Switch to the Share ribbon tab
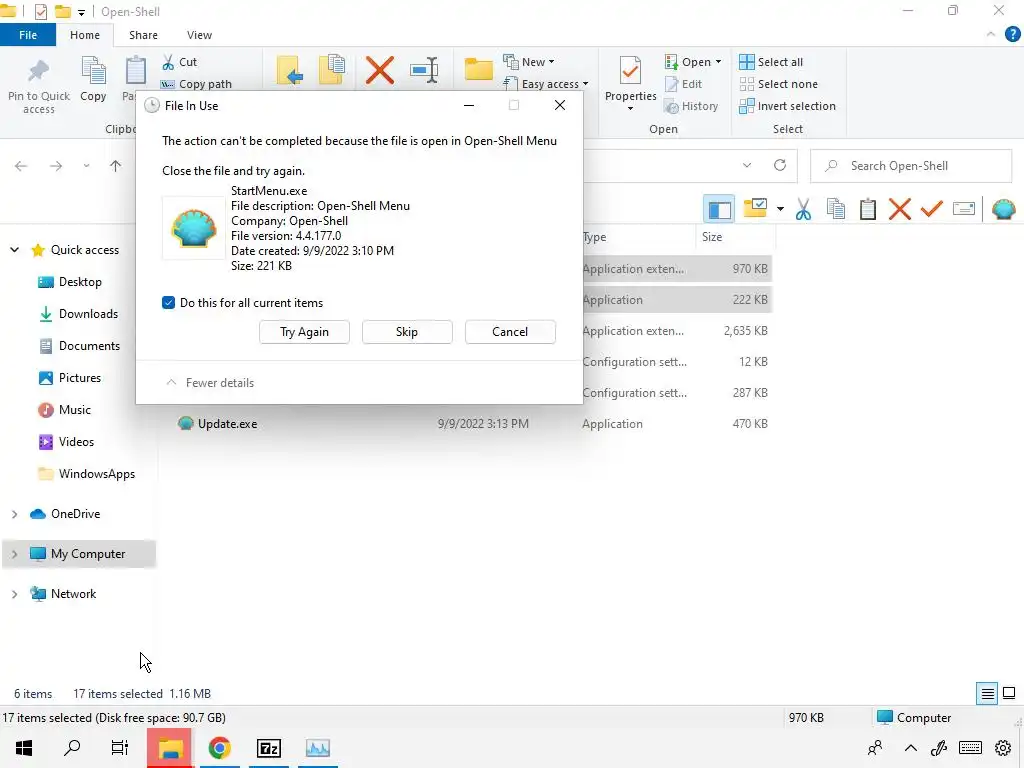1024x768 pixels. click(143, 35)
